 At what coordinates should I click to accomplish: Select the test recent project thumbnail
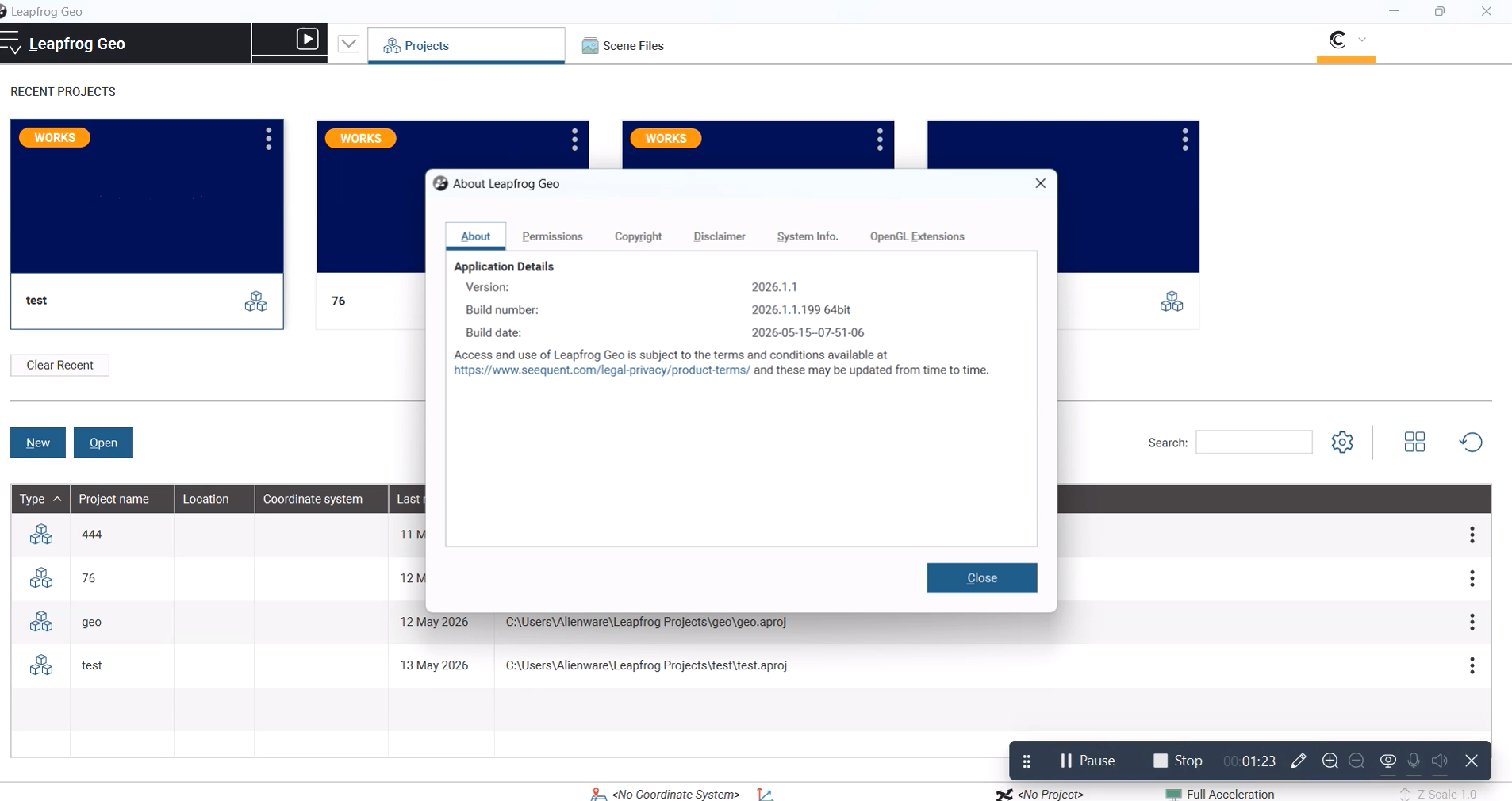(x=147, y=197)
